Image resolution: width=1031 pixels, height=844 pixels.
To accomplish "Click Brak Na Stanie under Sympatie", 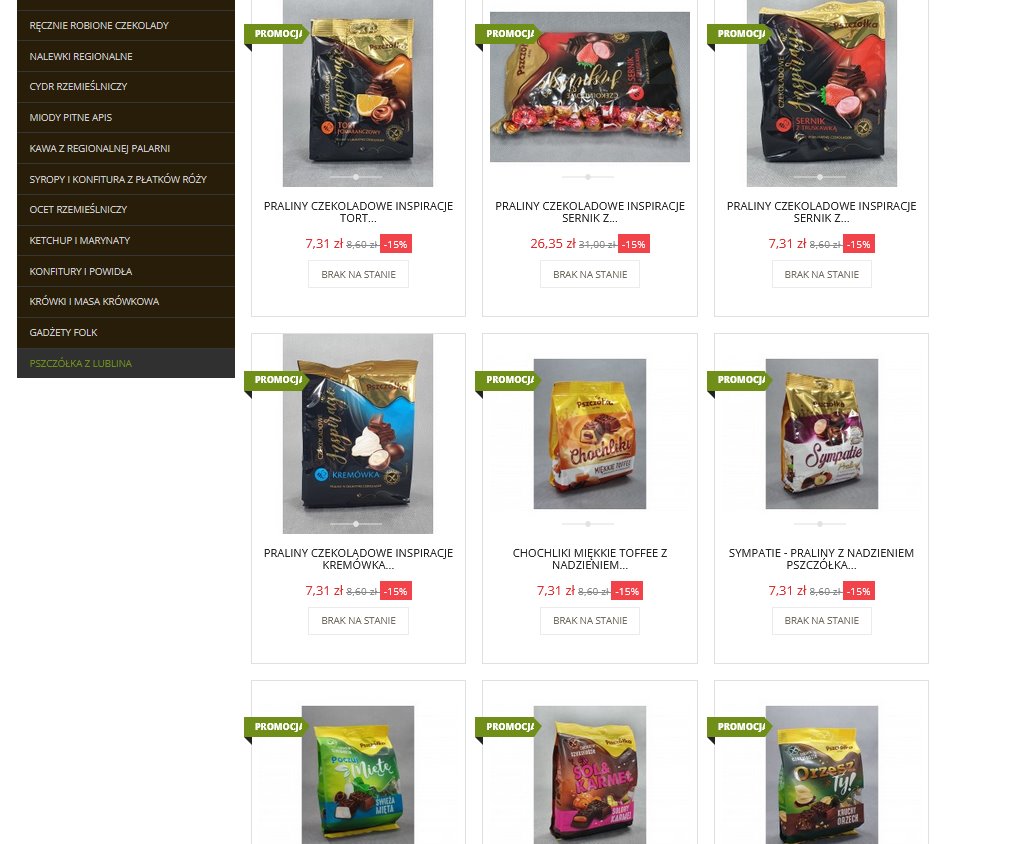I will pyautogui.click(x=822, y=621).
